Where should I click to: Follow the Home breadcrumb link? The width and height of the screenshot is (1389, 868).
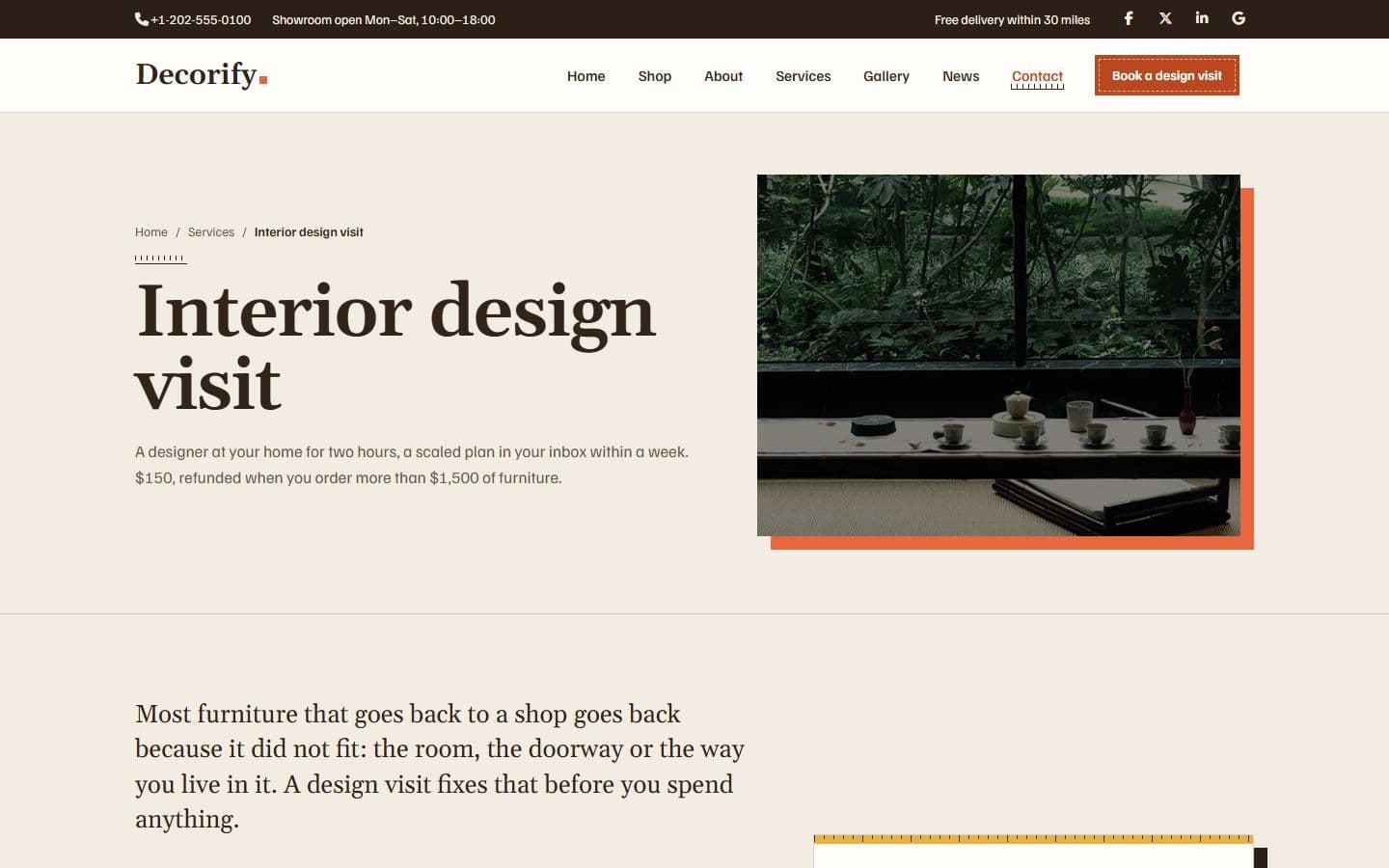(151, 232)
